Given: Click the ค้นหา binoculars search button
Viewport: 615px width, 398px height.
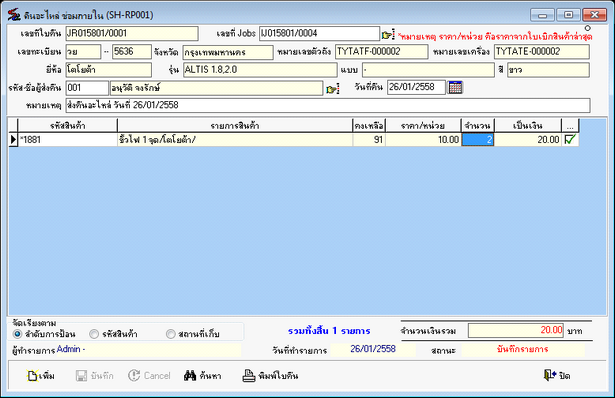Looking at the screenshot, I should (203, 376).
